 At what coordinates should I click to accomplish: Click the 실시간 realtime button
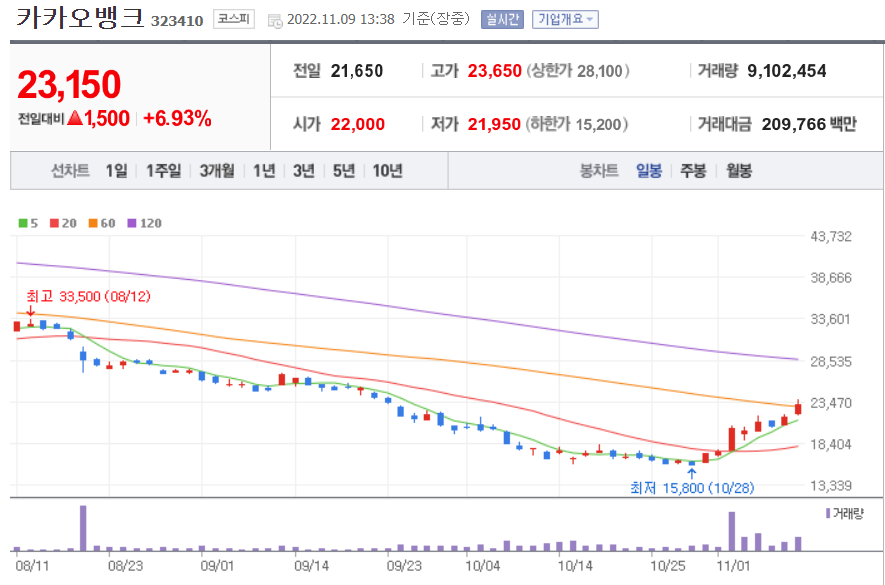point(502,20)
